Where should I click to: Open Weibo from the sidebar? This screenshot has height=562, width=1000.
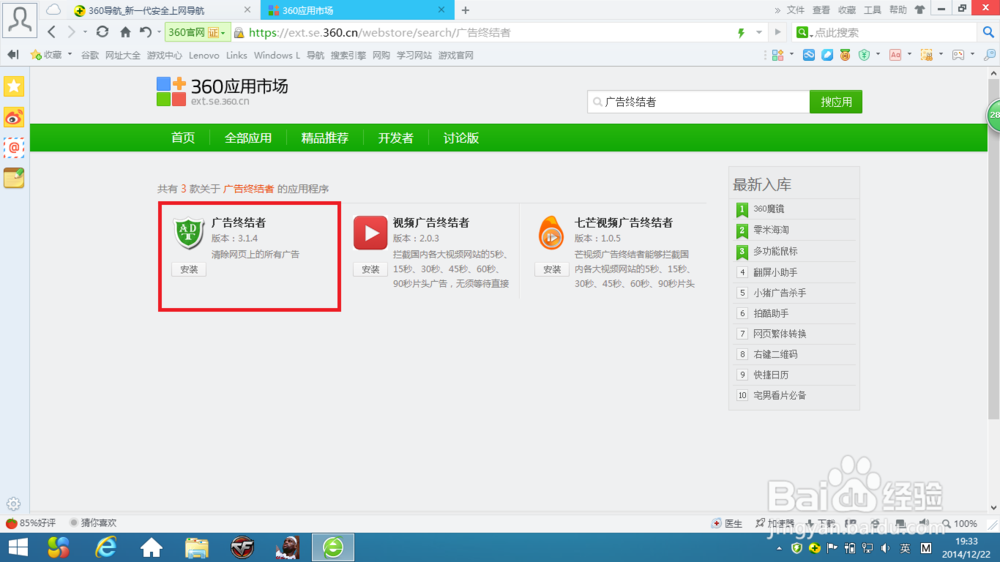(x=14, y=117)
